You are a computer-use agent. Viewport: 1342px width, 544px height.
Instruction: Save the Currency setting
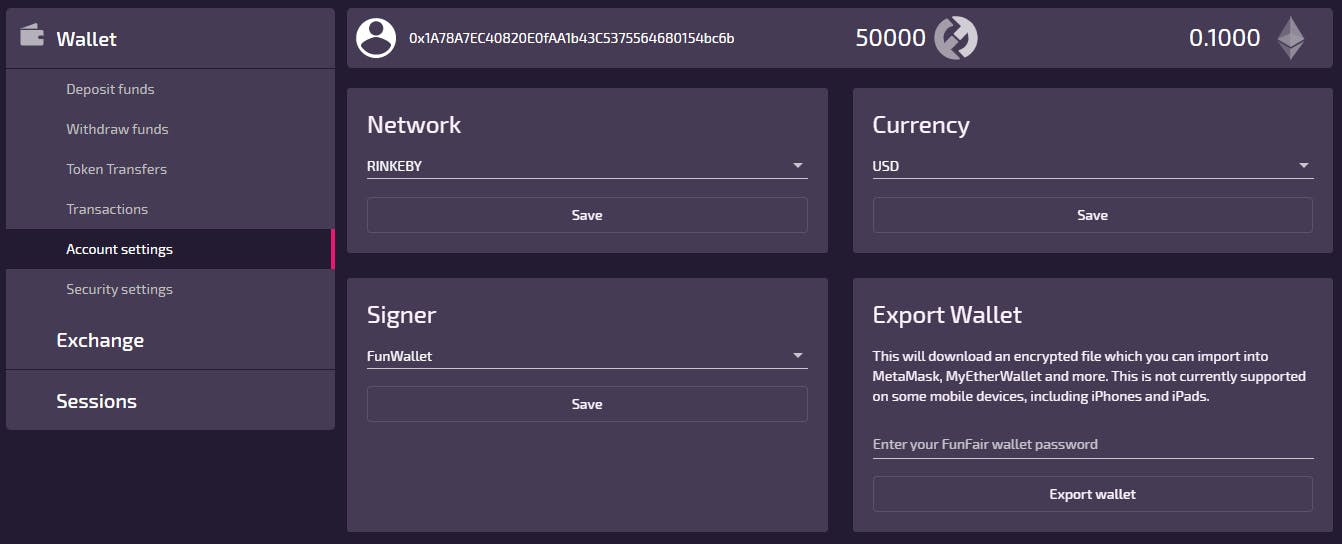click(x=1092, y=215)
